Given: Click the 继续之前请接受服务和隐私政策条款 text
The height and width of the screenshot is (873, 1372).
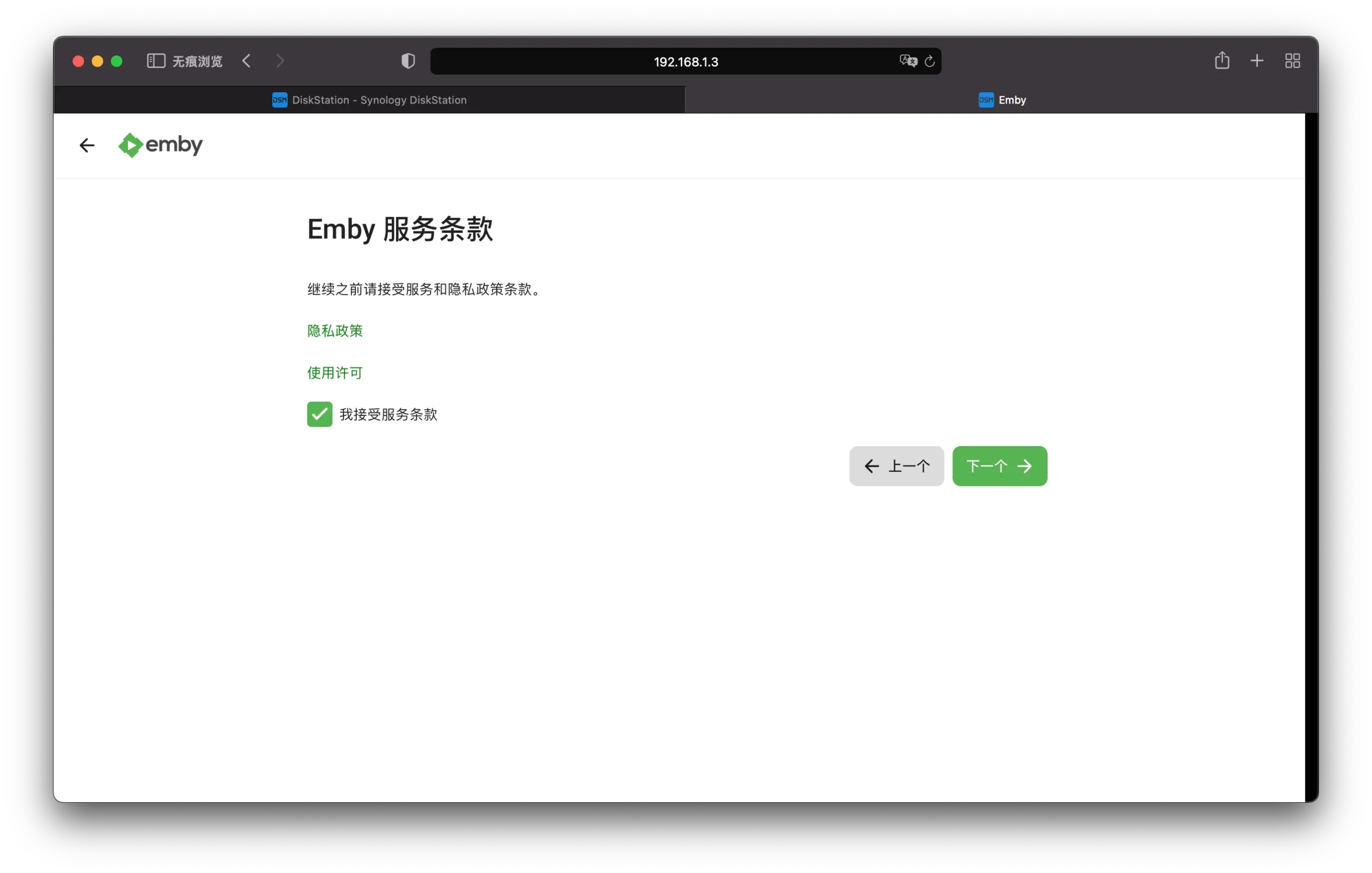Looking at the screenshot, I should point(424,289).
